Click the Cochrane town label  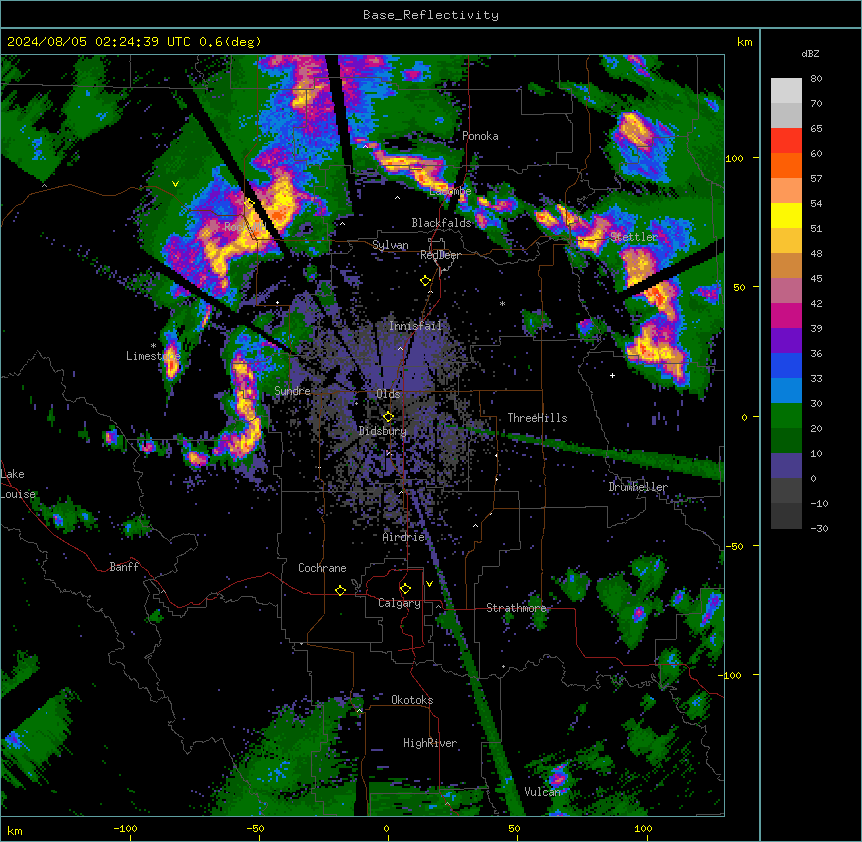(322, 568)
